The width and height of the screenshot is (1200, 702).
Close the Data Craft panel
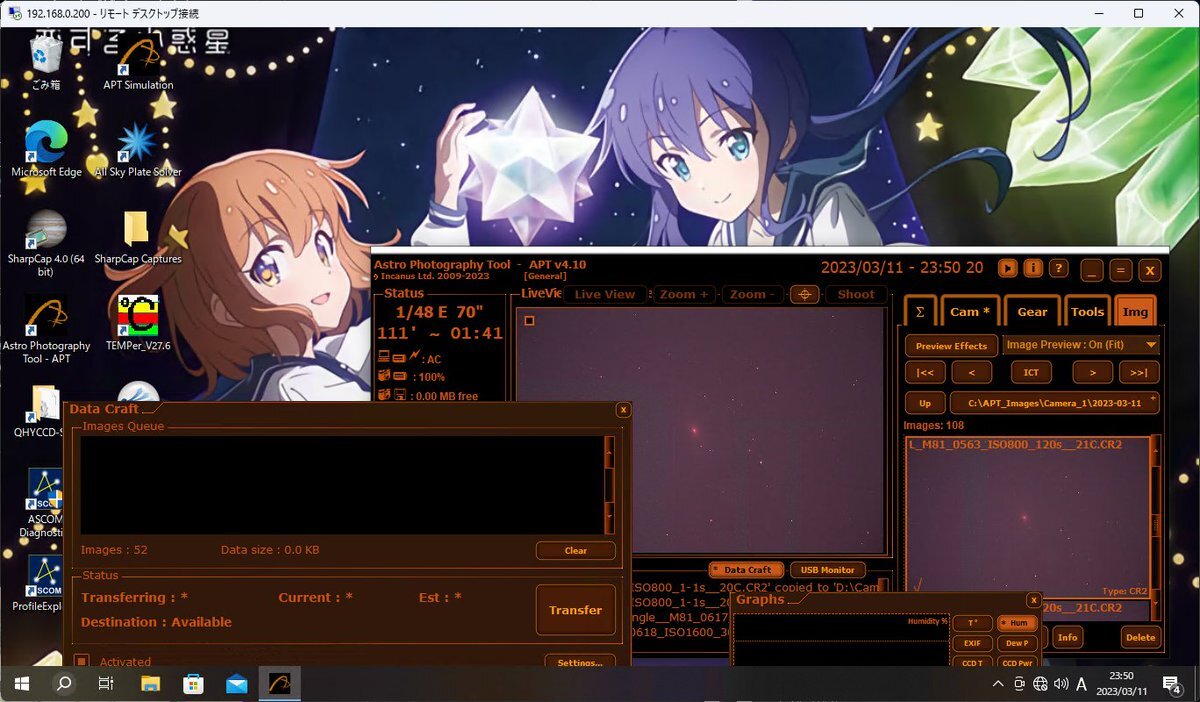pos(623,409)
